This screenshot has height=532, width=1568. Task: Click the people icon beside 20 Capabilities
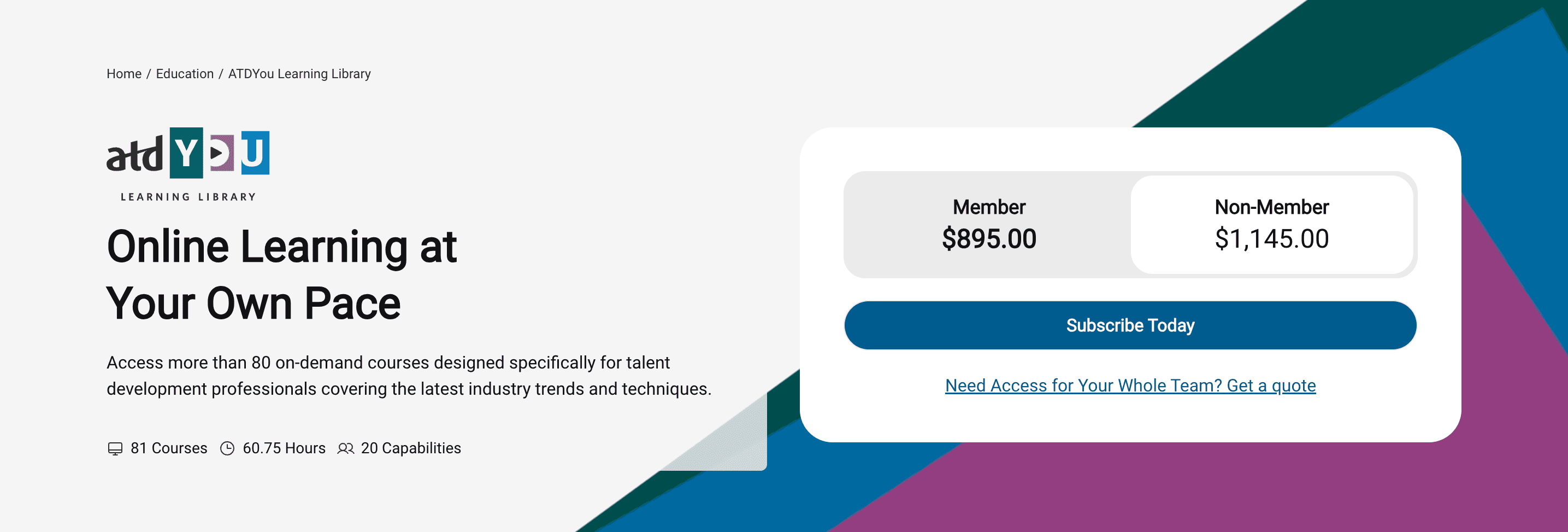(347, 448)
